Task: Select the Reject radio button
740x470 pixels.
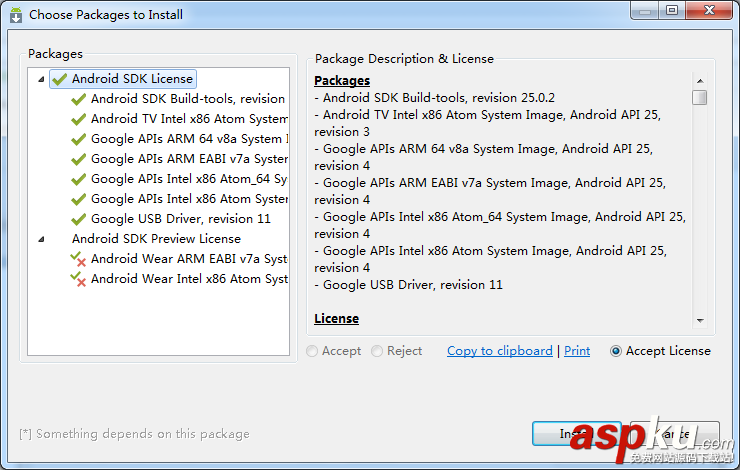Action: (377, 351)
